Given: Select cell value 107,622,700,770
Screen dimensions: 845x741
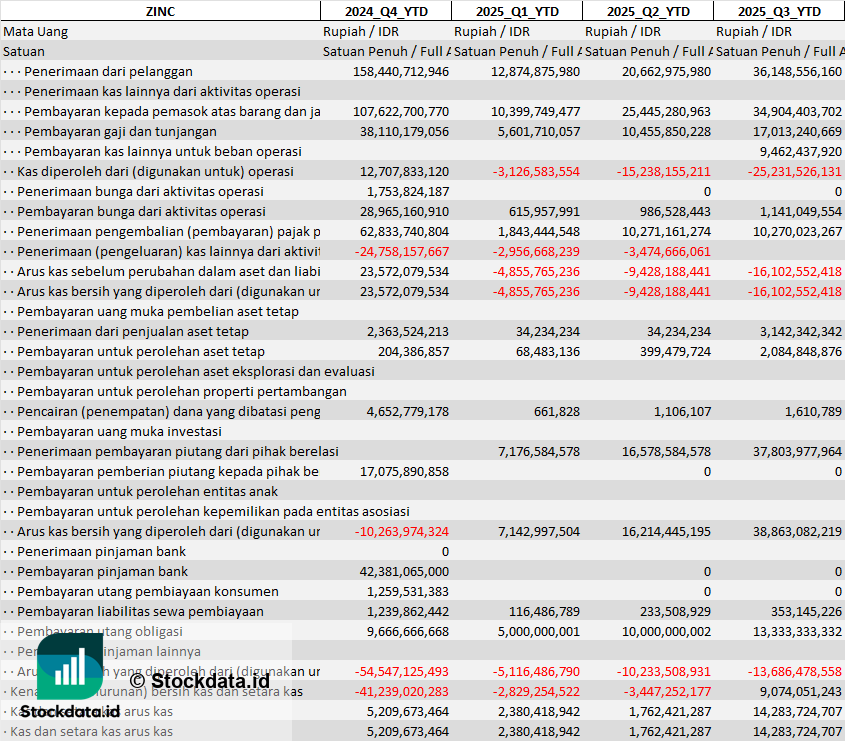Looking at the screenshot, I should (x=401, y=112).
